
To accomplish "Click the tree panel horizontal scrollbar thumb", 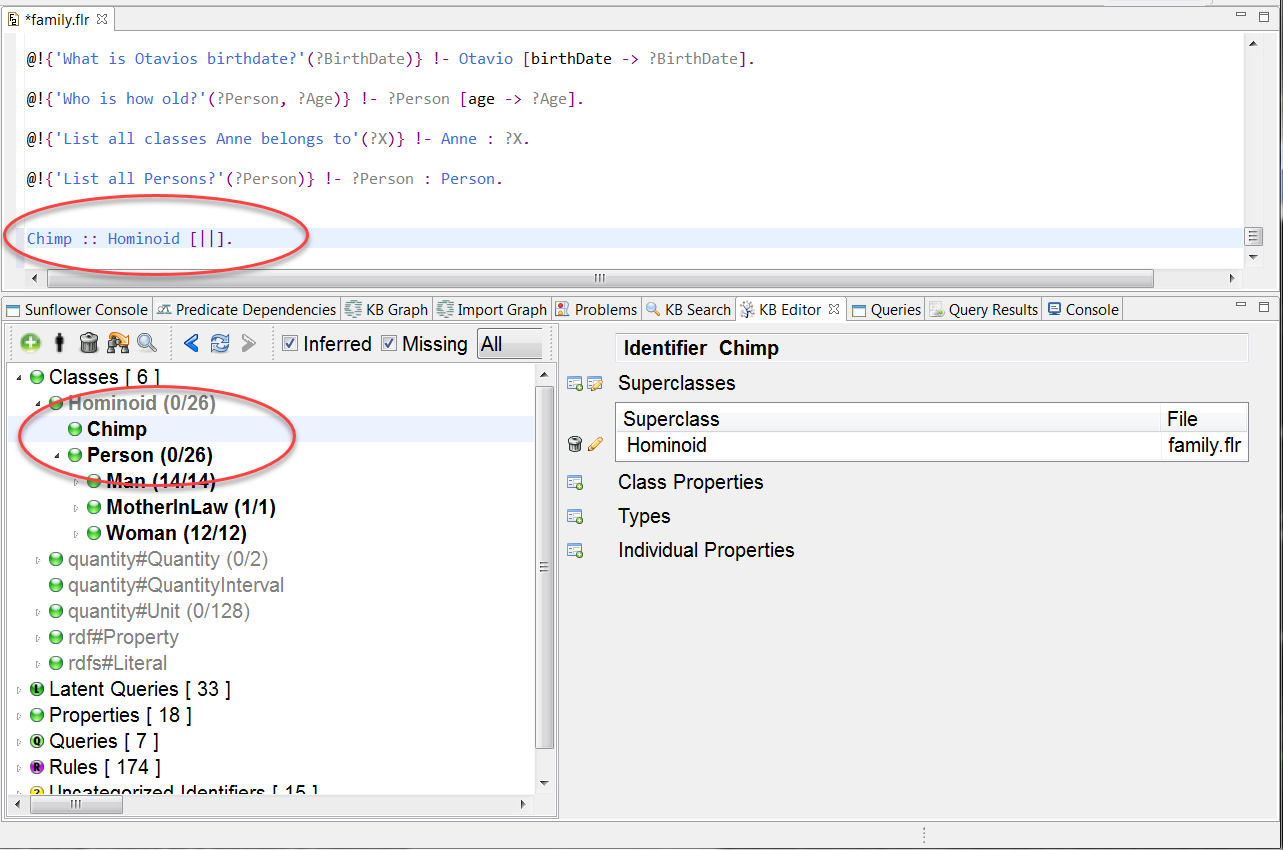I will pos(75,804).
